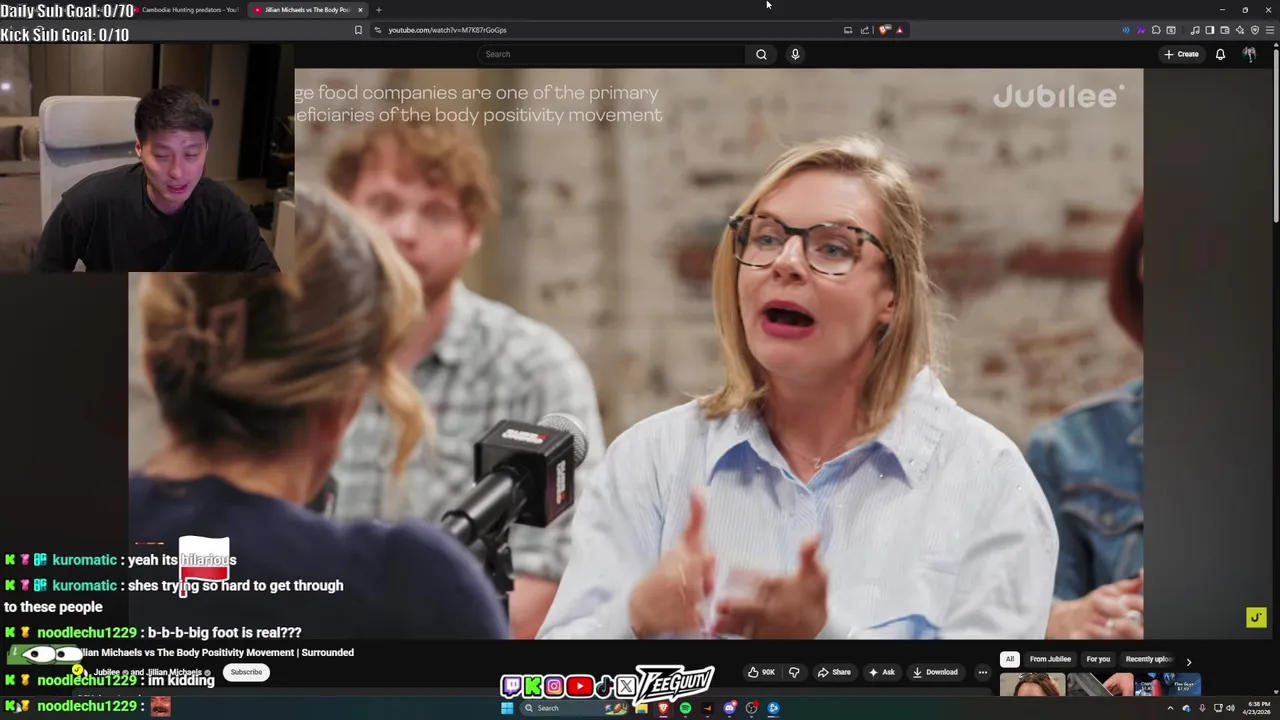This screenshot has width=1280, height=720.
Task: Click the Download button under the video
Action: pyautogui.click(x=935, y=672)
